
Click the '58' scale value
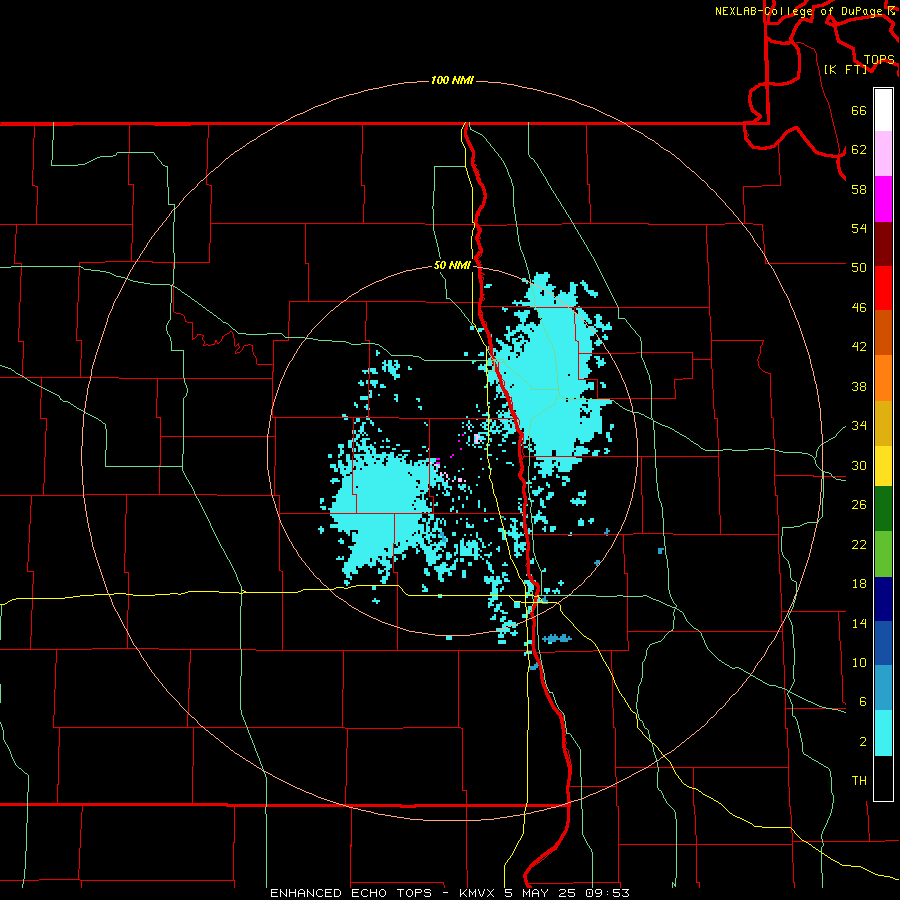pyautogui.click(x=859, y=189)
